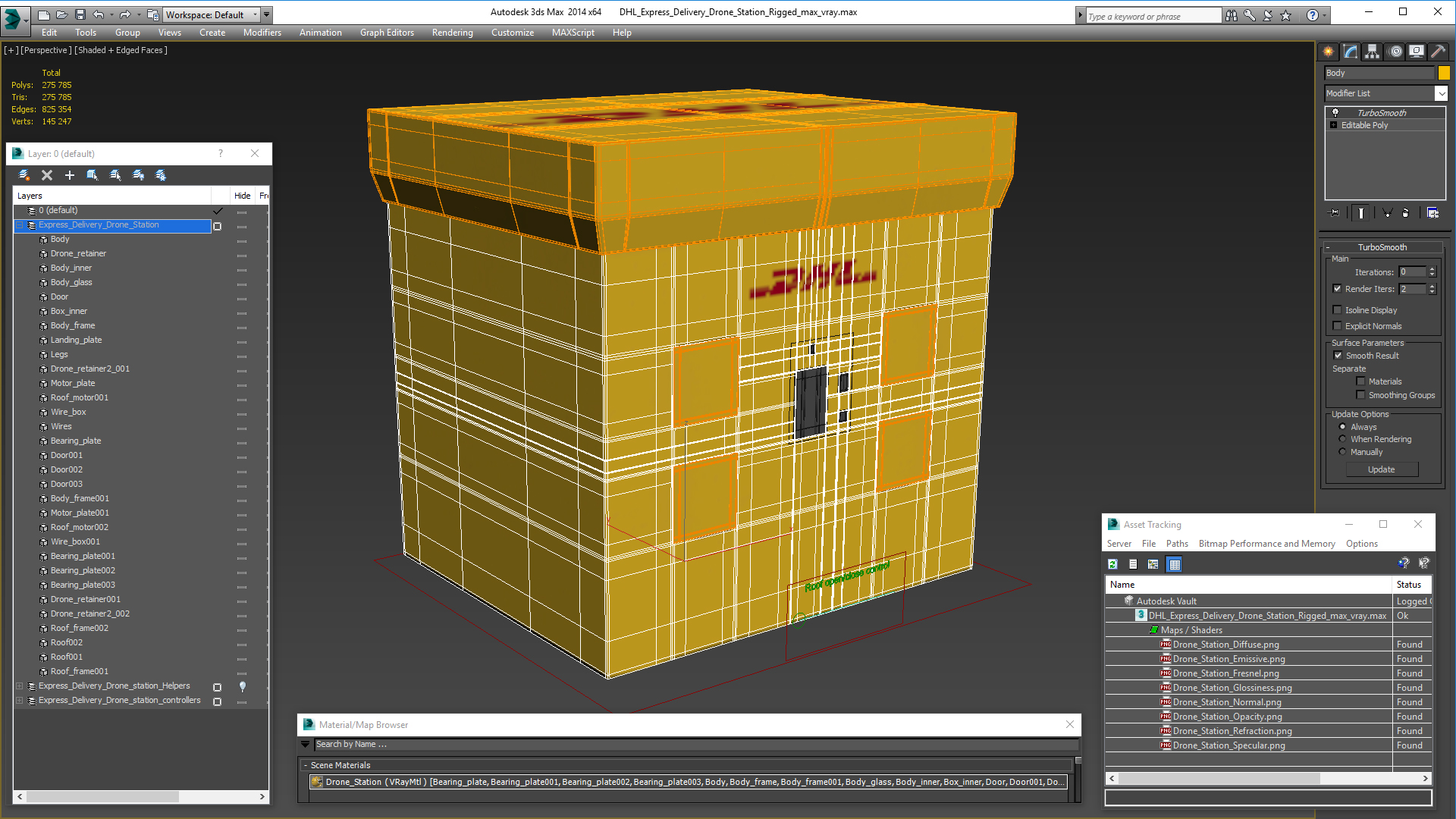This screenshot has width=1456, height=819.
Task: Click the Hide column header
Action: tap(242, 196)
